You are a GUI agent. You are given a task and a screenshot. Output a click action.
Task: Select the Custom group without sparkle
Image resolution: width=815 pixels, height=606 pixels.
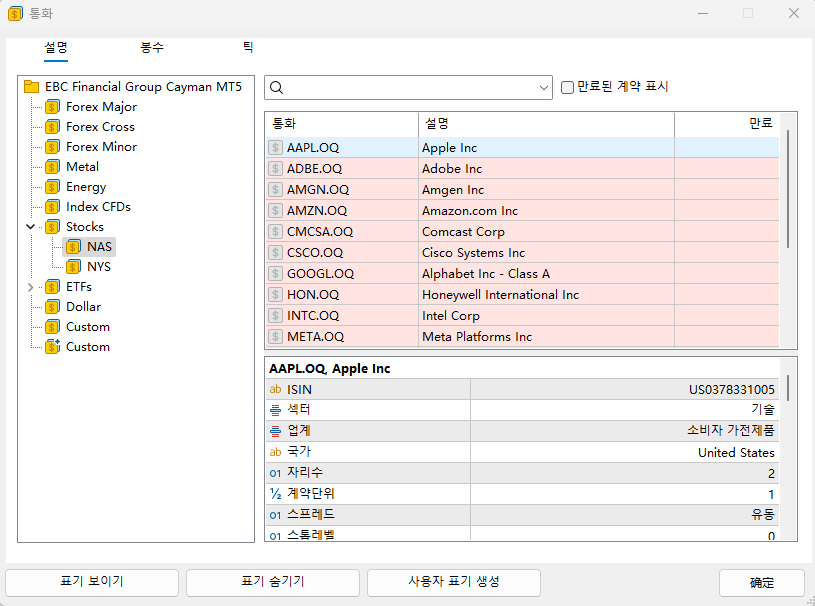(x=88, y=327)
